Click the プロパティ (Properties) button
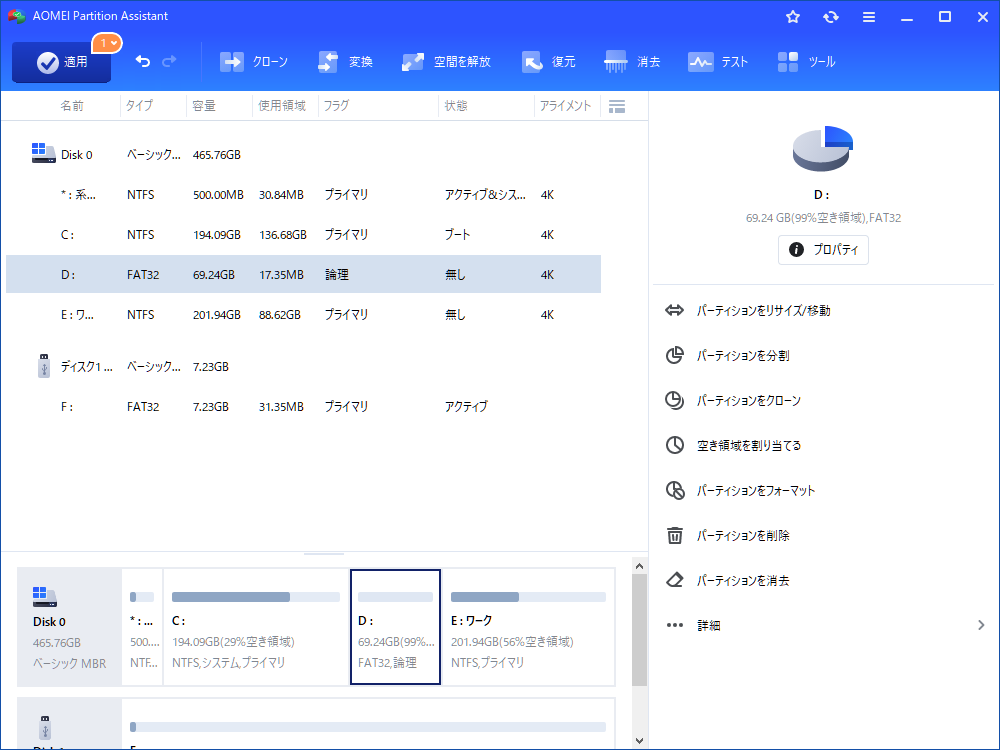1000x750 pixels. pyautogui.click(x=823, y=249)
